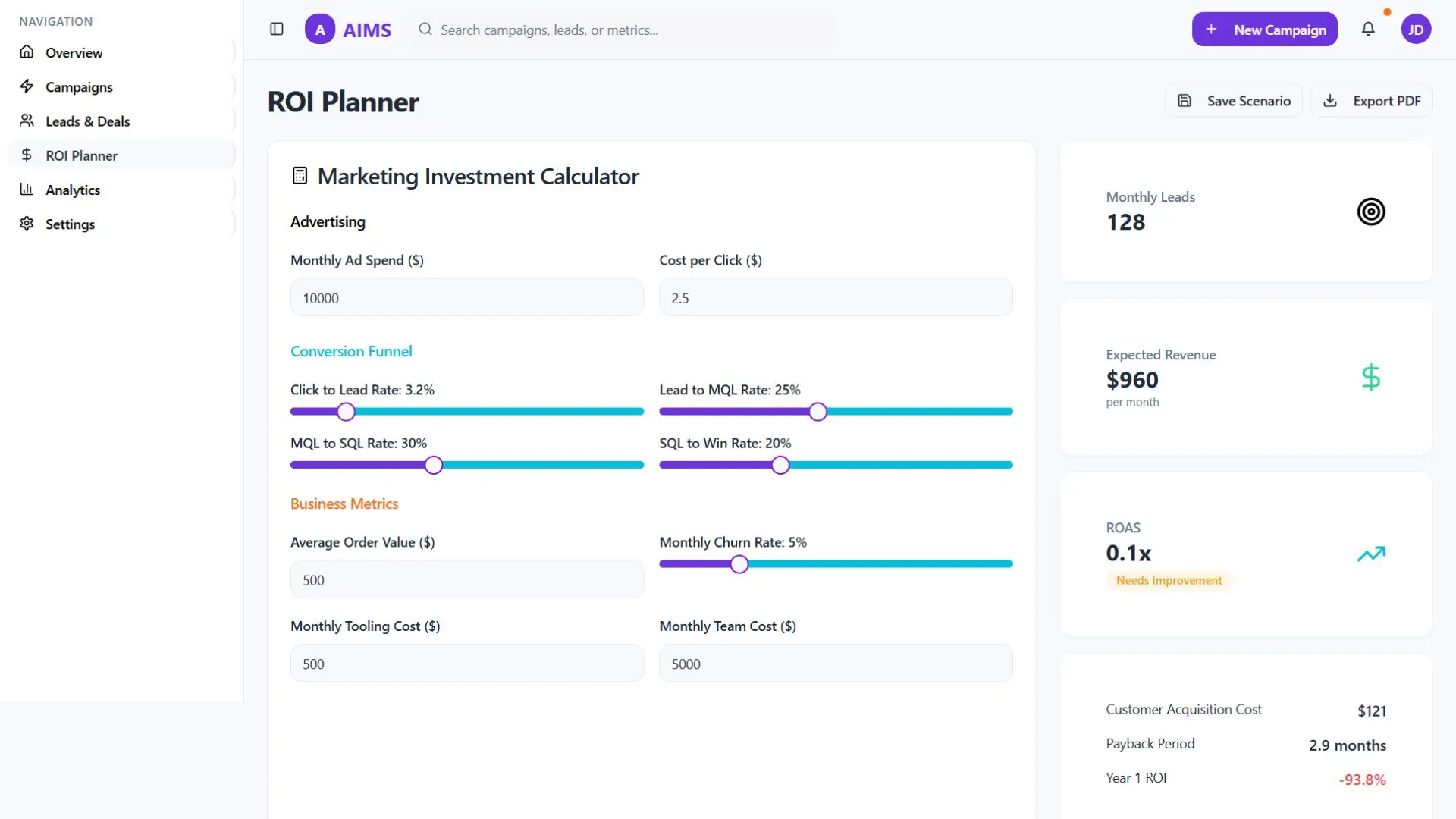Export the plan as PDF
Image resolution: width=1456 pixels, height=819 pixels.
pyautogui.click(x=1371, y=101)
